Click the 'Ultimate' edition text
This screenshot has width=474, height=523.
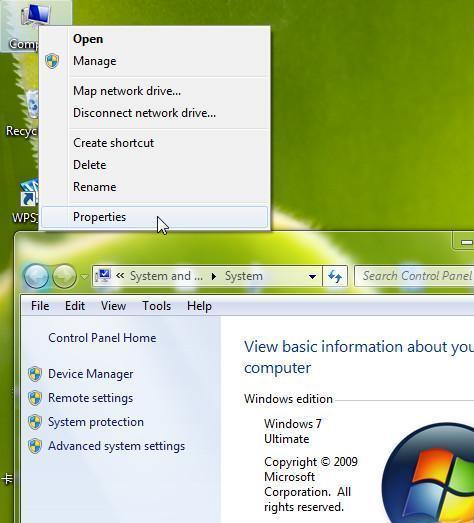287,439
